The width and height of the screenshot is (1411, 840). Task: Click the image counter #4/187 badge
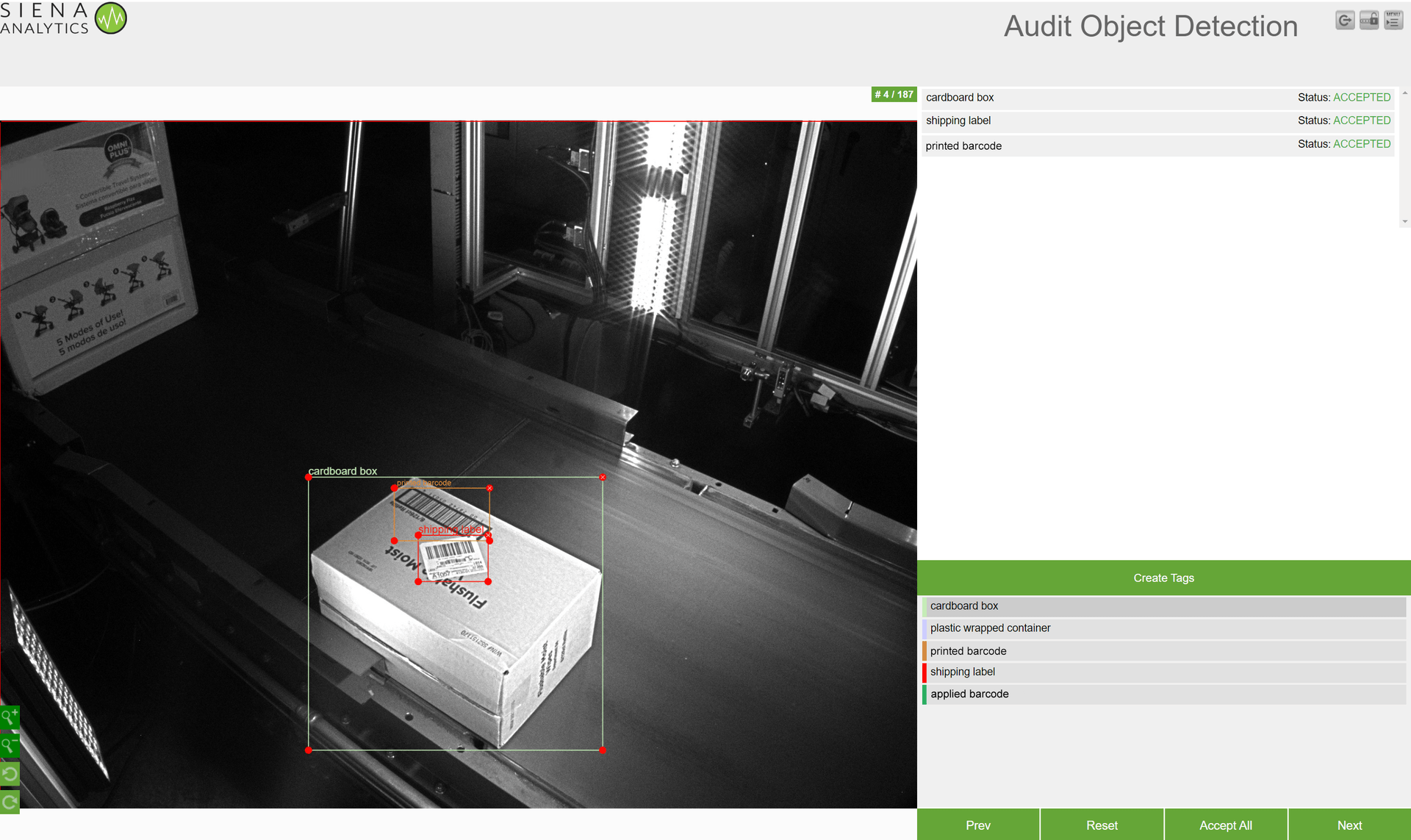pyautogui.click(x=894, y=94)
